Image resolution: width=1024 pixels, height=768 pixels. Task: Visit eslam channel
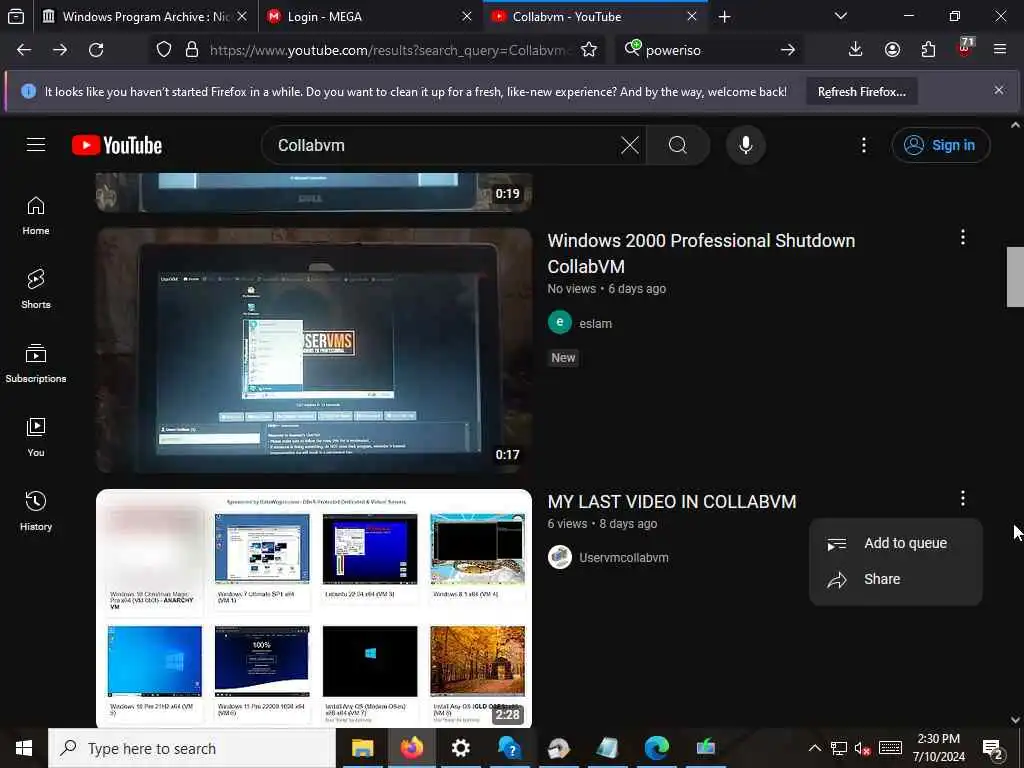pos(595,323)
